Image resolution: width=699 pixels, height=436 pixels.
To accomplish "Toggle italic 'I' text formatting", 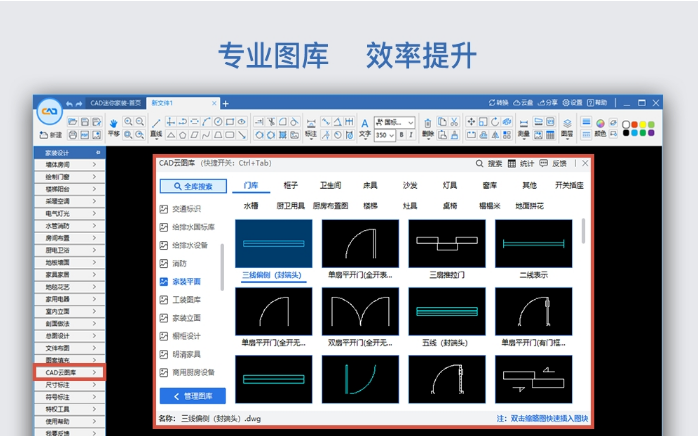I will 411,134.
